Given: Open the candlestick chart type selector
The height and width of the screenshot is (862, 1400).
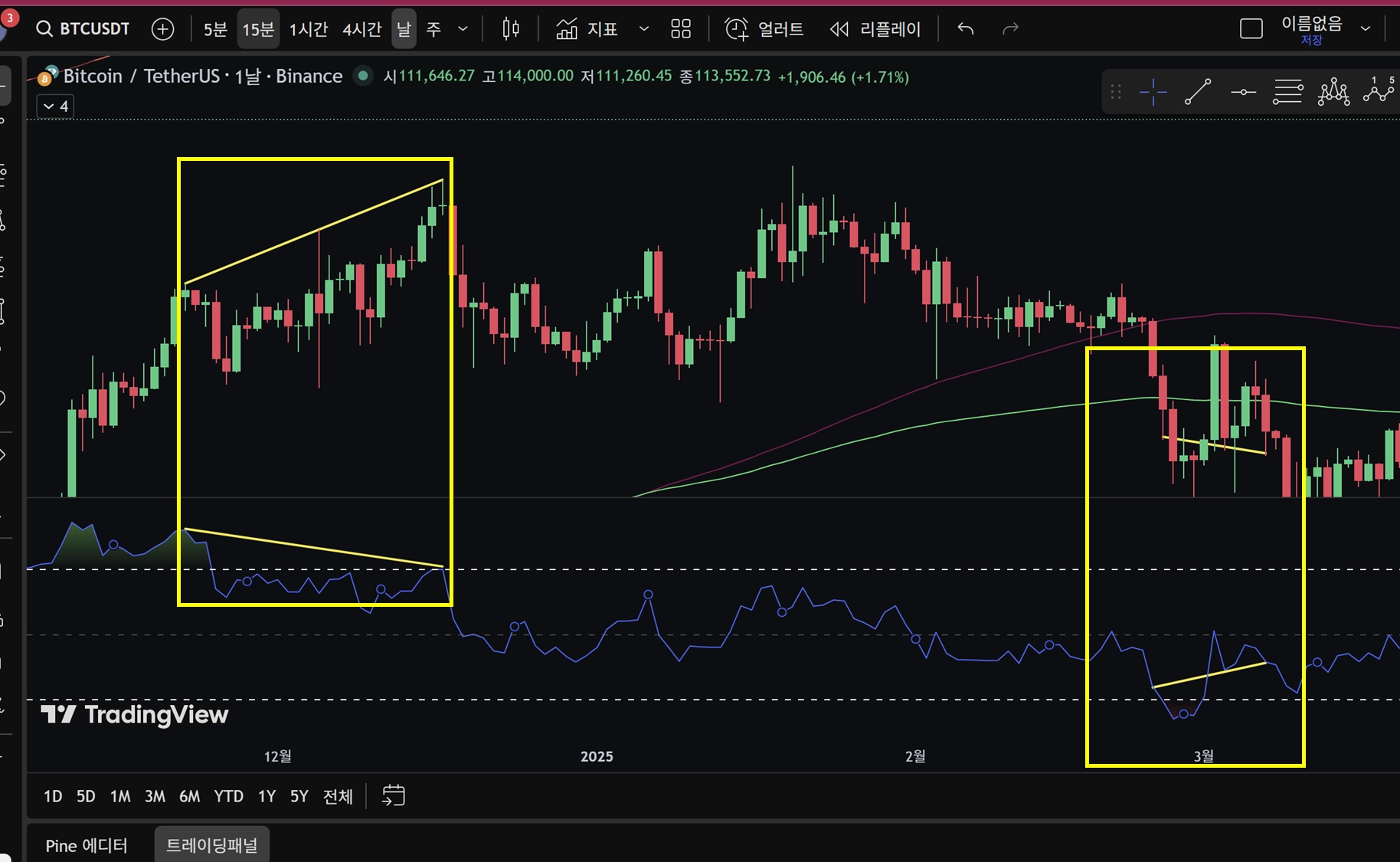Looking at the screenshot, I should tap(511, 29).
